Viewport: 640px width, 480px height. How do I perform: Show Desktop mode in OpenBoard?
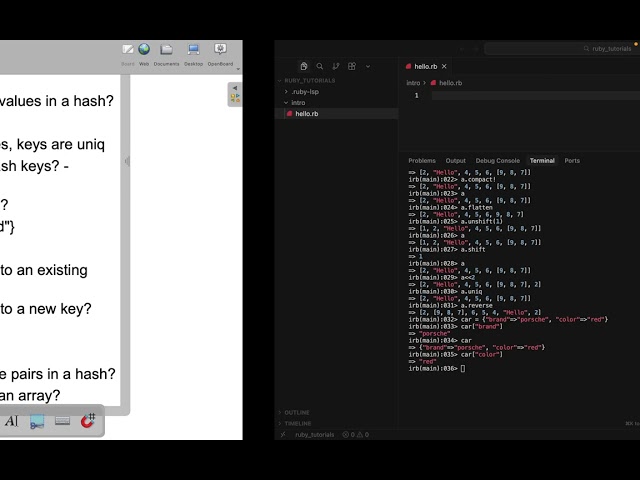point(193,54)
